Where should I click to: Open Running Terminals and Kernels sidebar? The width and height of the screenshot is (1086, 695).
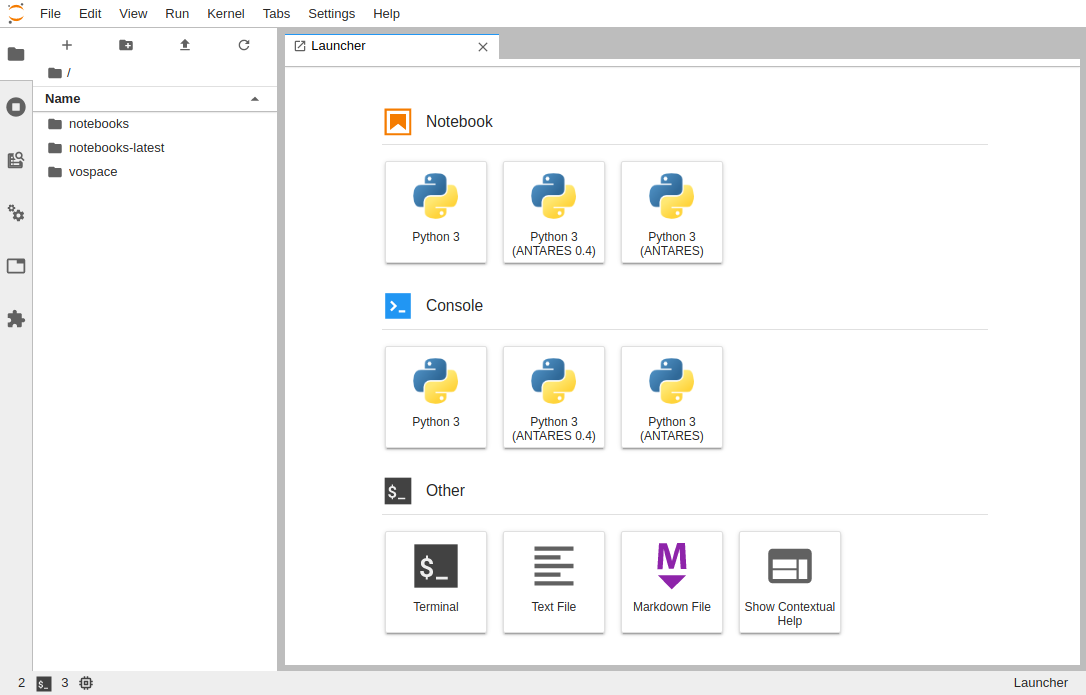click(x=16, y=107)
